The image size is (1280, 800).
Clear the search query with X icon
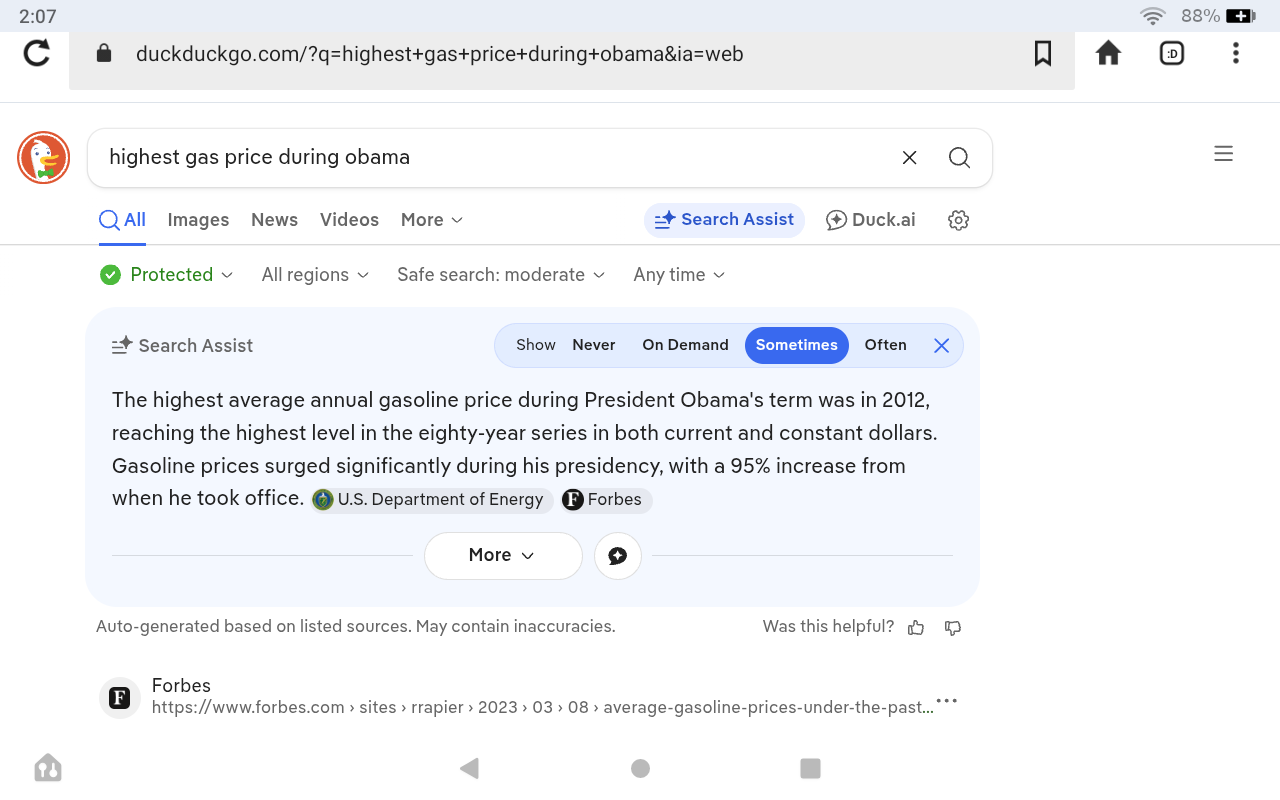tap(909, 157)
